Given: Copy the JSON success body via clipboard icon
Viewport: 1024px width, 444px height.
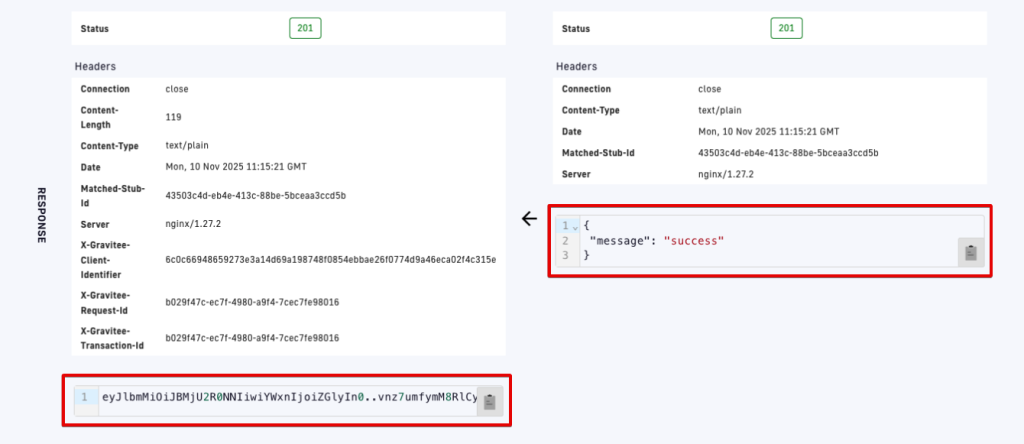Looking at the screenshot, I should coord(970,252).
